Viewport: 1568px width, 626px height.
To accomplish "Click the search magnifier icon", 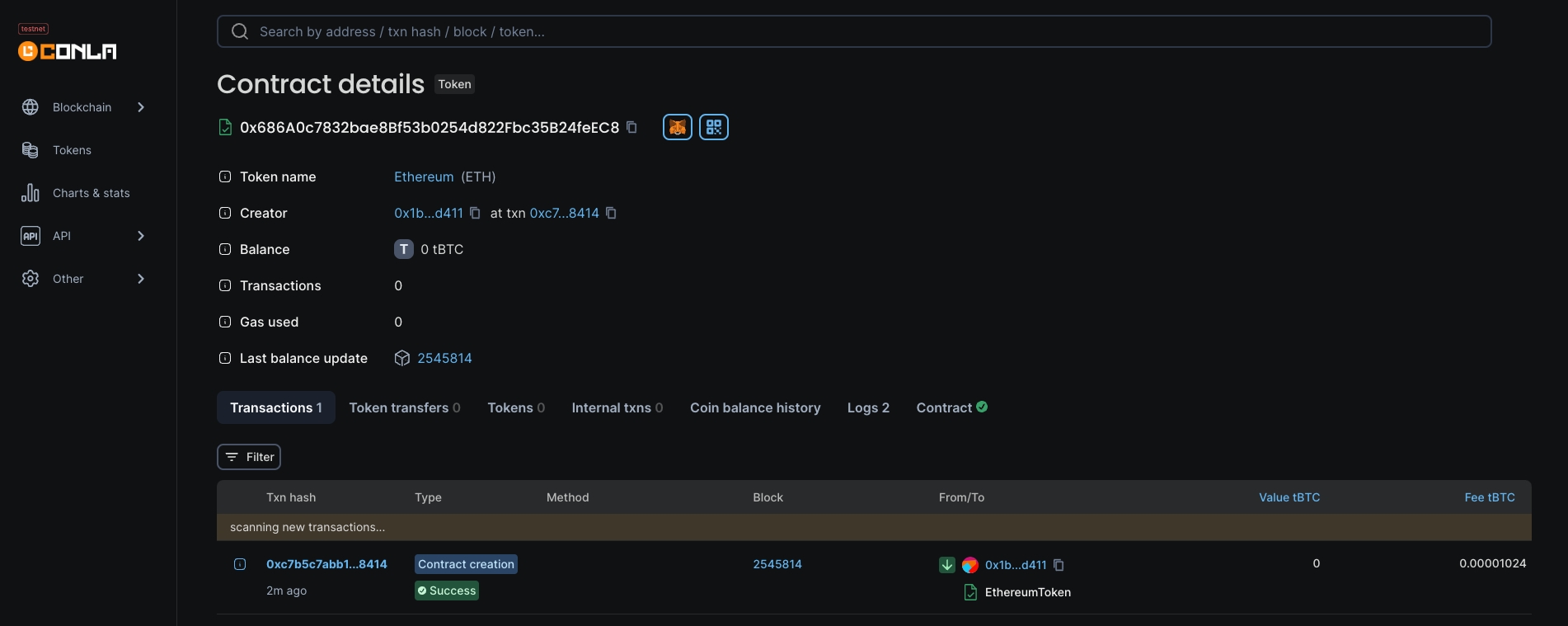I will 240,31.
